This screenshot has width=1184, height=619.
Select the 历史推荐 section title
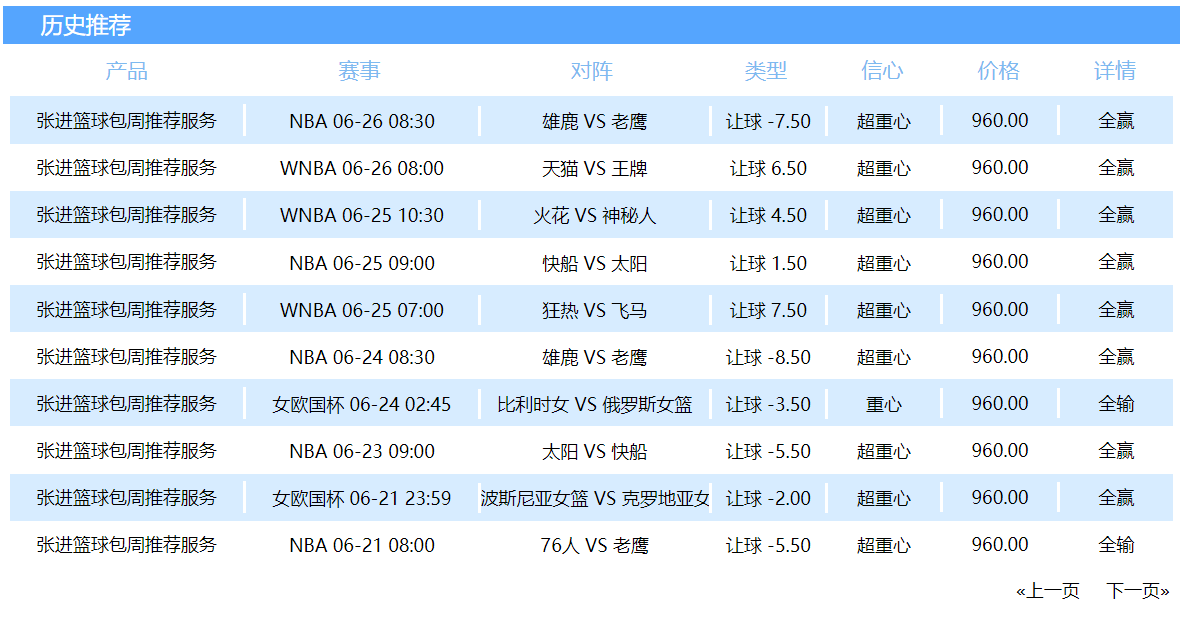coord(85,26)
